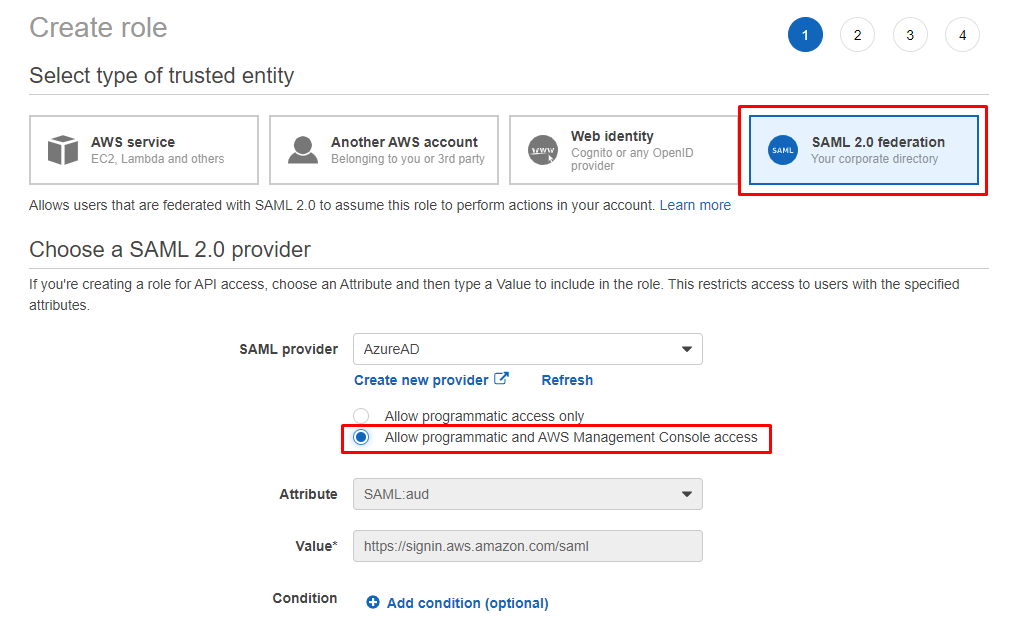Choose the SAML 2.0 federation entity card
This screenshot has width=1013, height=627.
click(863, 150)
